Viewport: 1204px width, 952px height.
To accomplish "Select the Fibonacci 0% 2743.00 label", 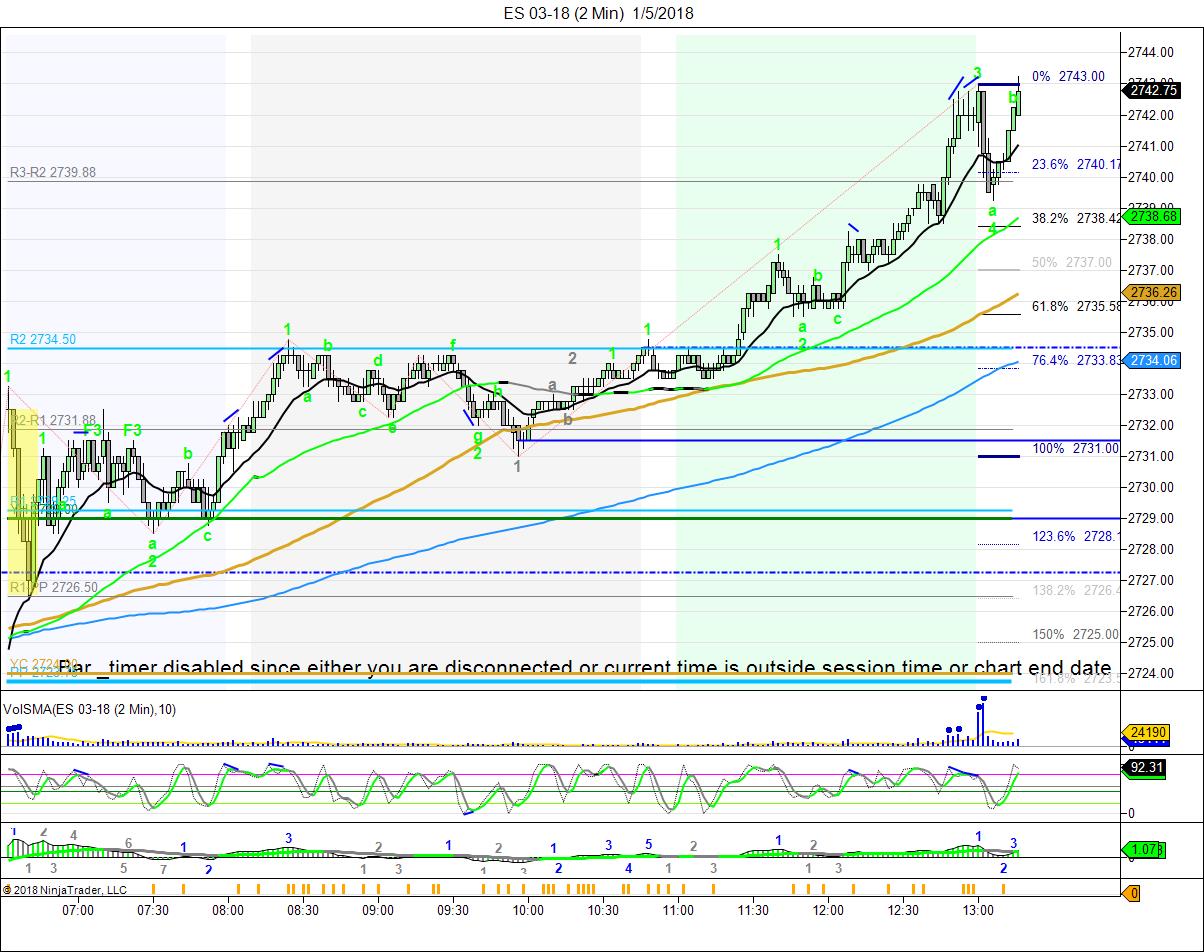I will tap(1068, 76).
